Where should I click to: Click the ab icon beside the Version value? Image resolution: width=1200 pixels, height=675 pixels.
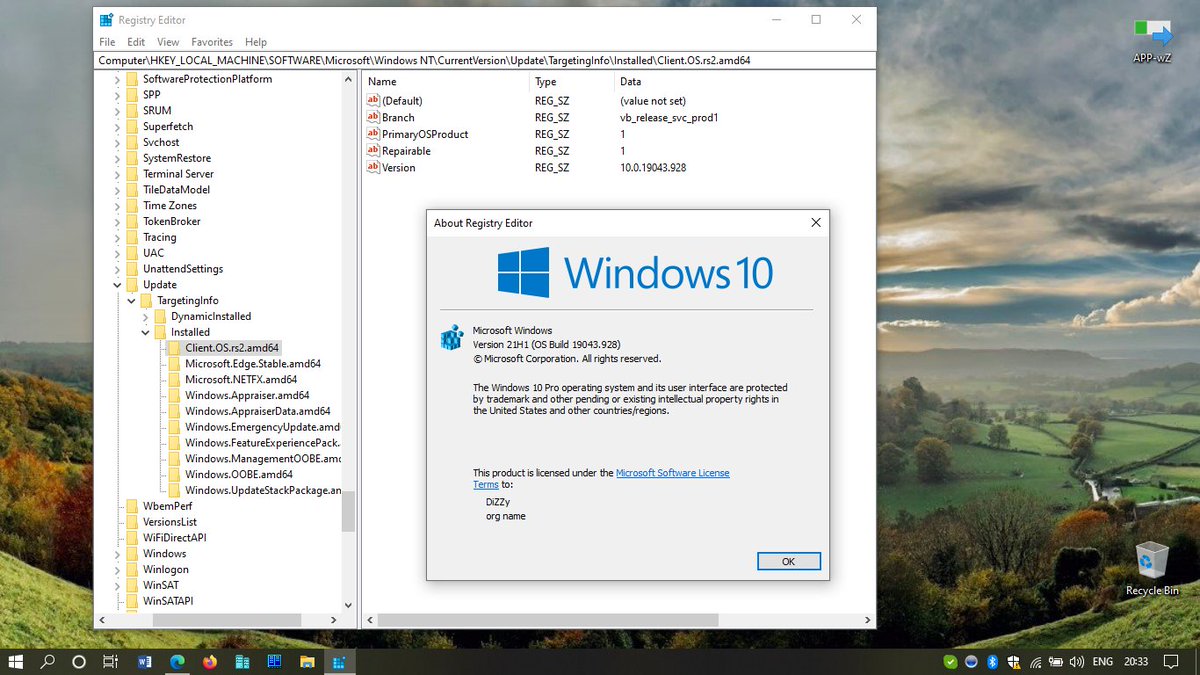(x=374, y=168)
